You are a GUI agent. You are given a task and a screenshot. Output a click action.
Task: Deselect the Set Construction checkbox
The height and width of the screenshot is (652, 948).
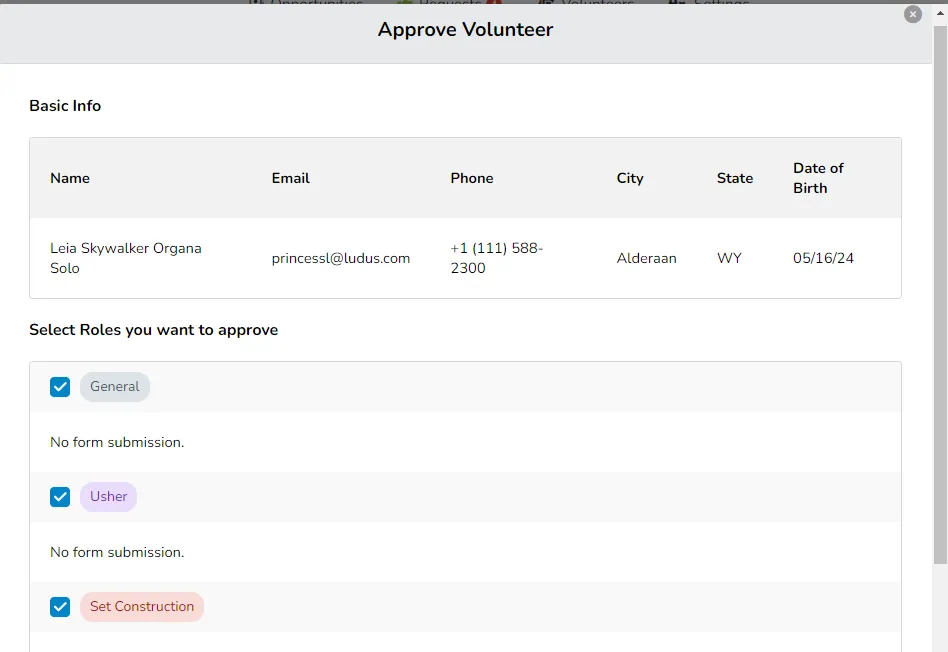click(x=60, y=607)
